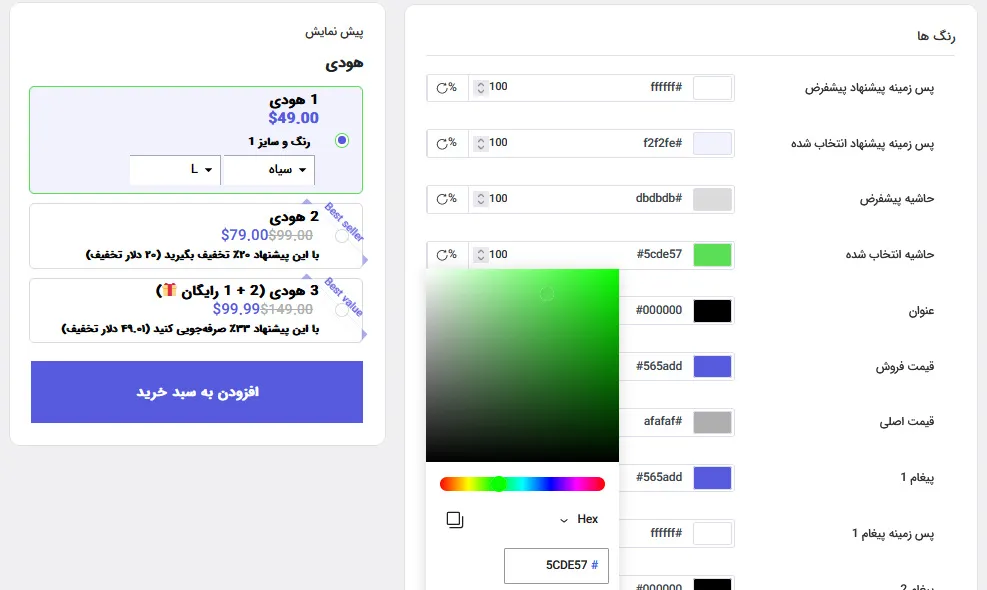Click the gift emoji in 3 hoodie offer
The image size is (987, 590).
169,290
